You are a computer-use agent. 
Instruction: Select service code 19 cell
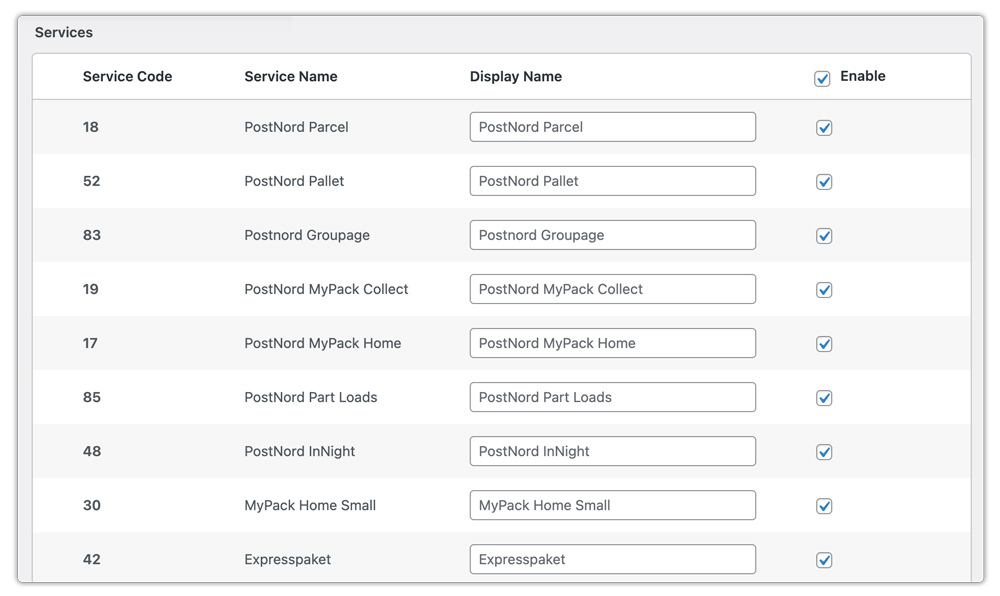tap(91, 289)
